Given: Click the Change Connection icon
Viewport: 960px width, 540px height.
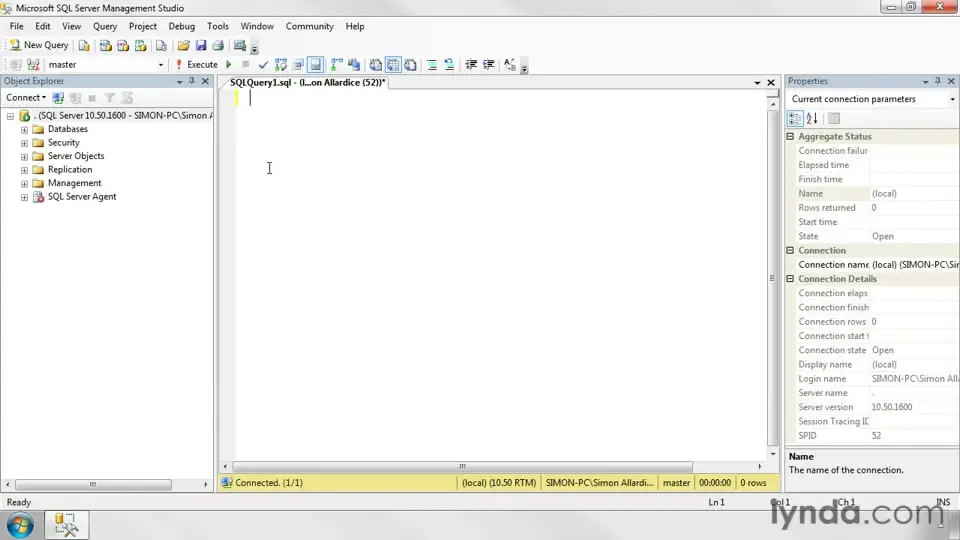Looking at the screenshot, I should [33, 64].
